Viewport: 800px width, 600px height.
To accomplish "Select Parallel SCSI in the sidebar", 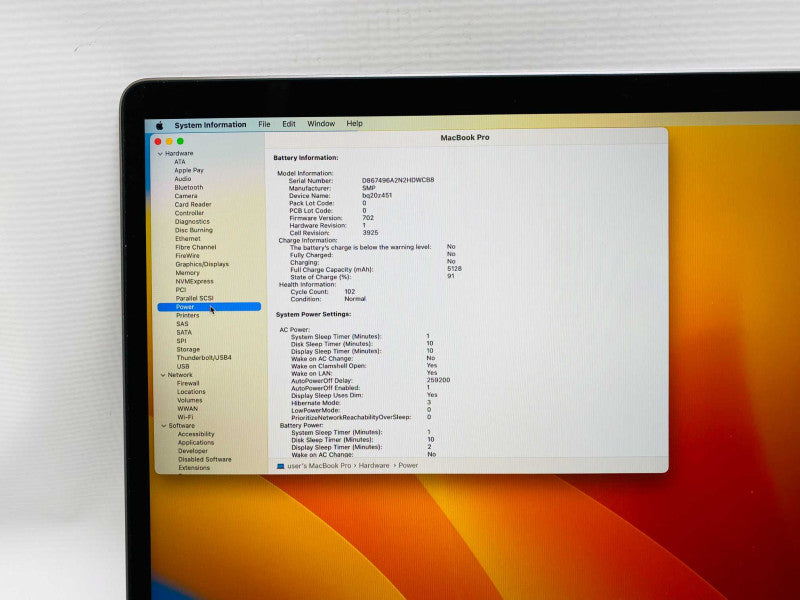I will tap(194, 298).
